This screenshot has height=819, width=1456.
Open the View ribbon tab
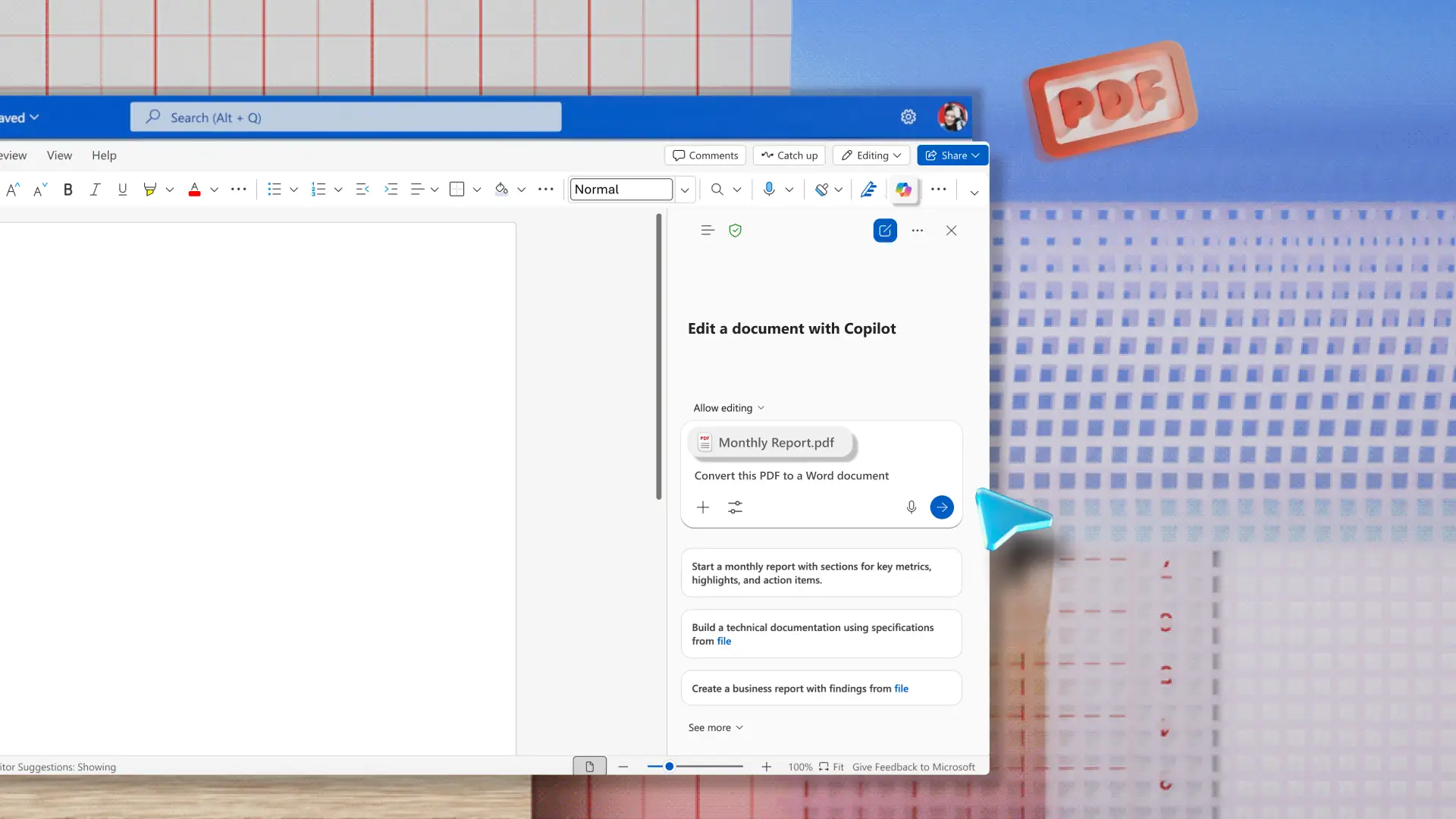[59, 155]
